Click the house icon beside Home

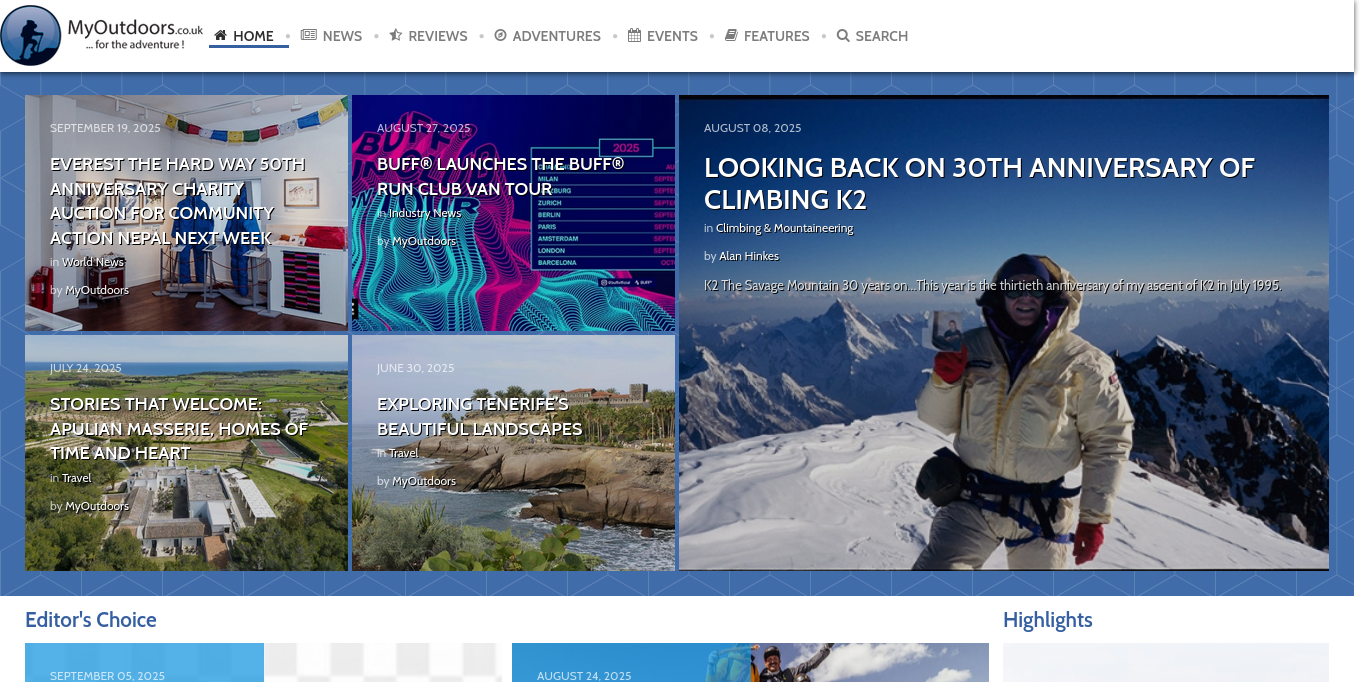coord(221,35)
